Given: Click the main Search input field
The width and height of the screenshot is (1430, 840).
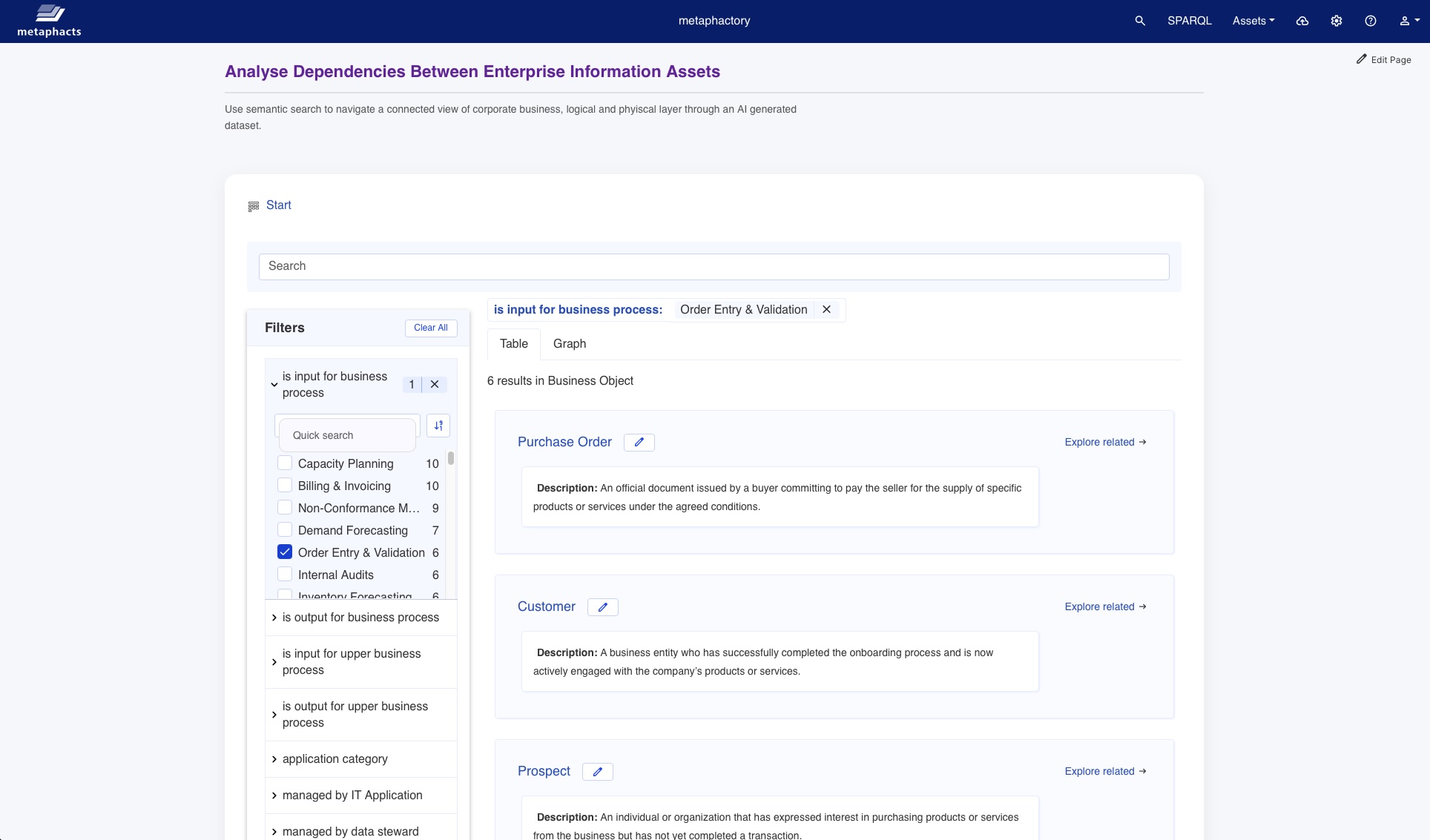Looking at the screenshot, I should pos(714,266).
